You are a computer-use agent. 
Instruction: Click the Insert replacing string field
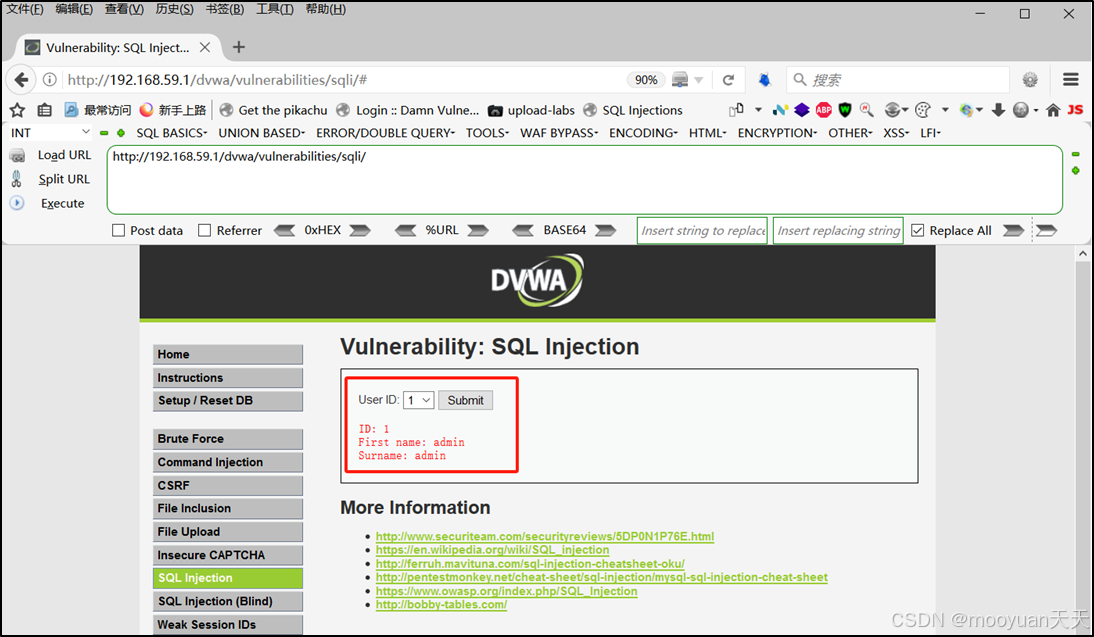click(x=838, y=230)
